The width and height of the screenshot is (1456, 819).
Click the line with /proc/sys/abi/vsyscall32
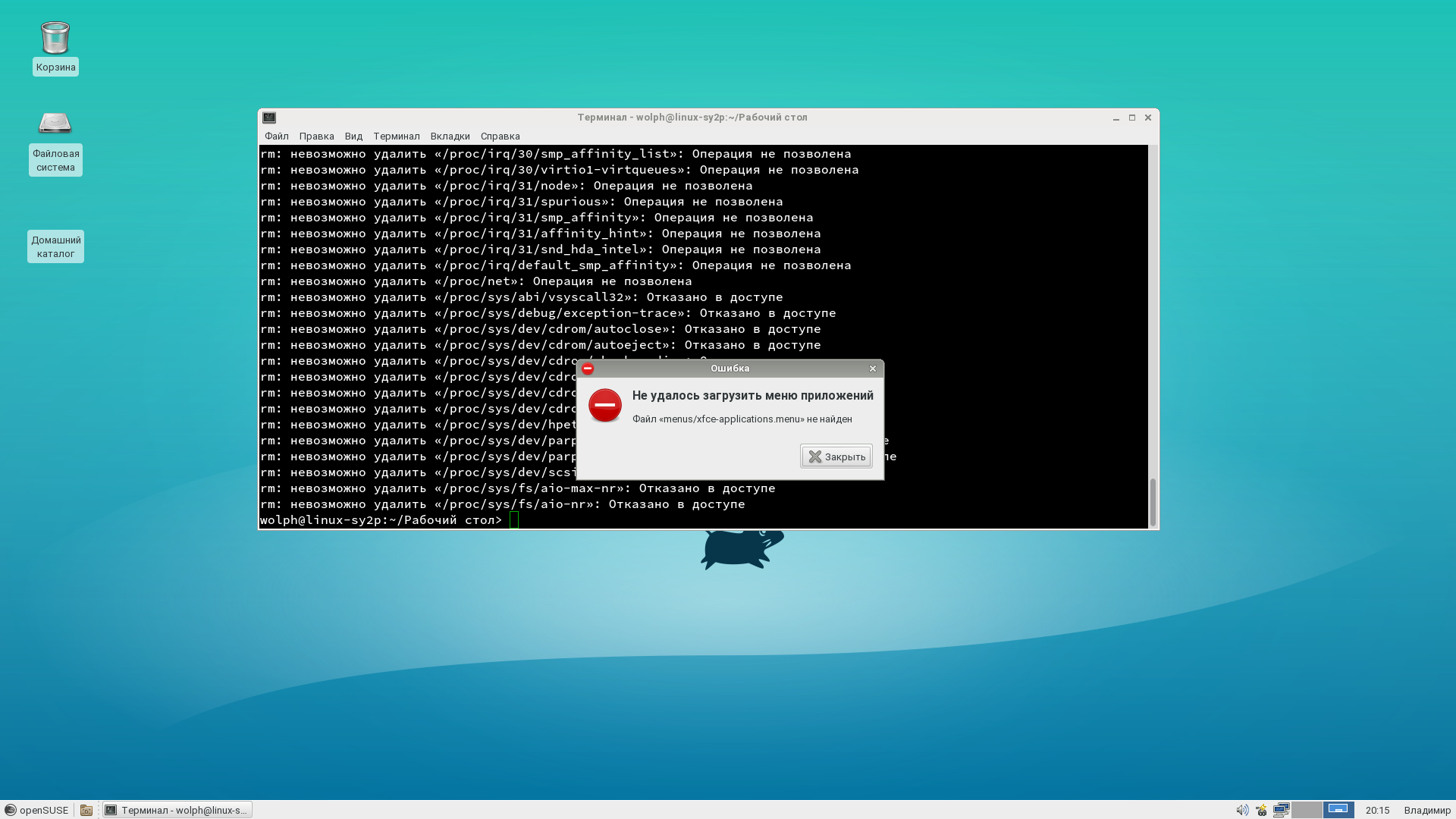522,297
